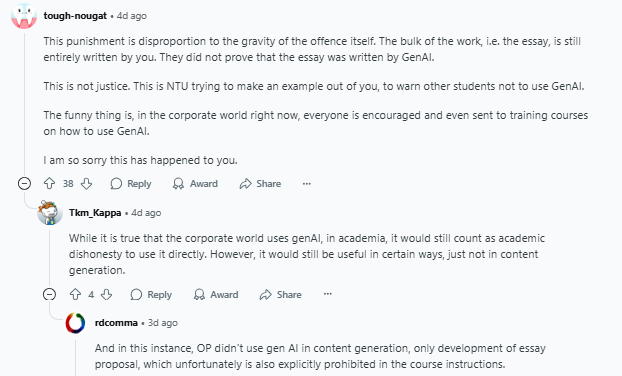This screenshot has width=622, height=376.
Task: Click rdcomma's circular avatar
Action: 75,323
